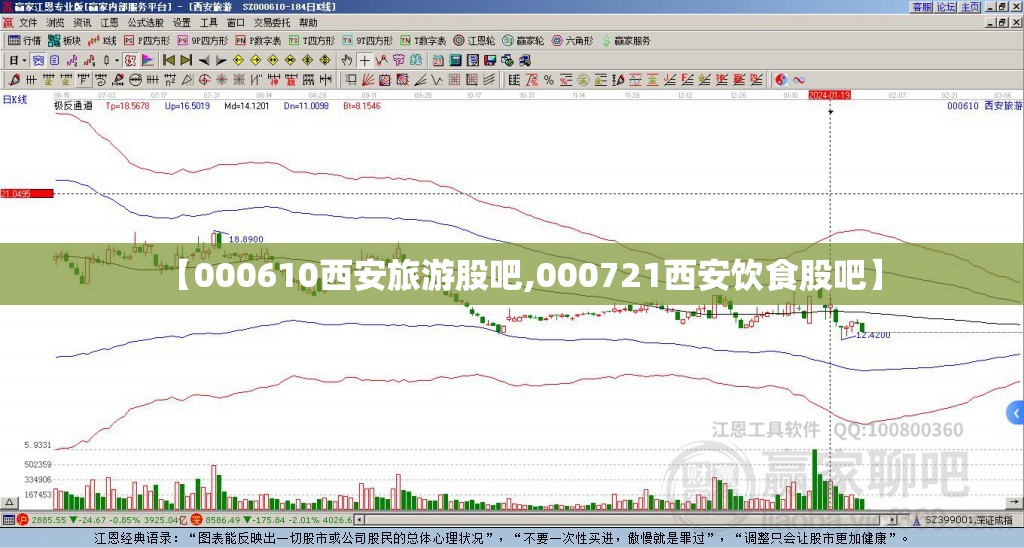Screen dimensions: 1024x548
Task: Open the calculator icon
Action: click(x=455, y=60)
